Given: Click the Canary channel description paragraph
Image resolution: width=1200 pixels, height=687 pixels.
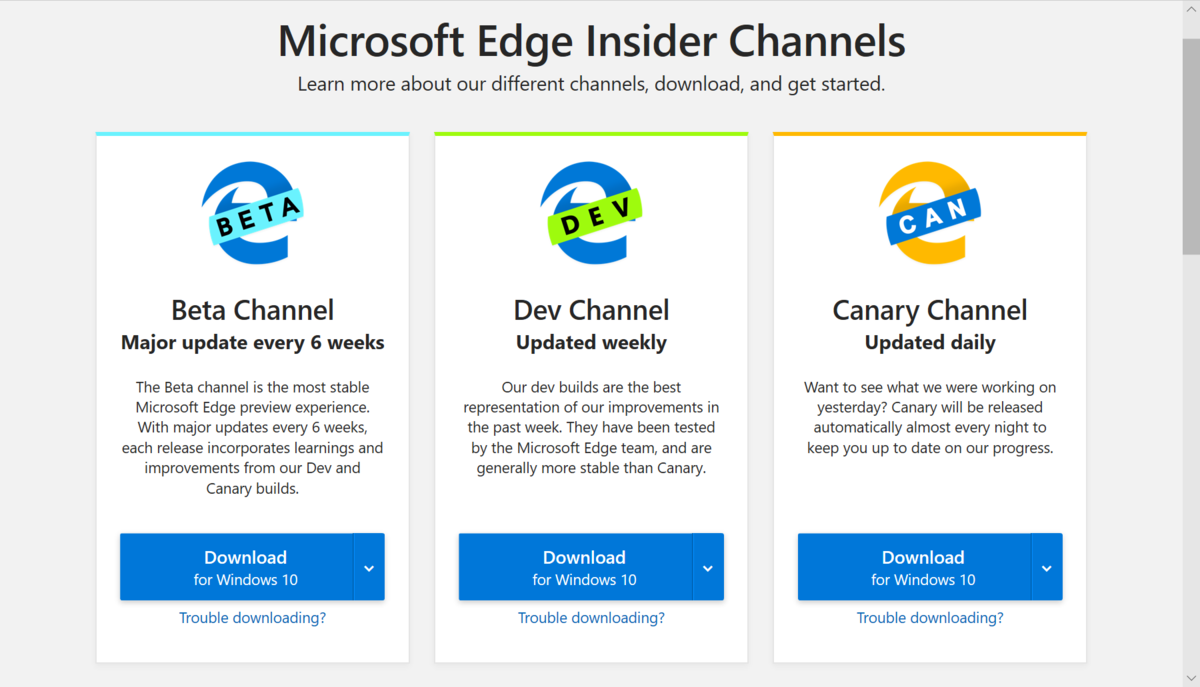Looking at the screenshot, I should (x=930, y=417).
